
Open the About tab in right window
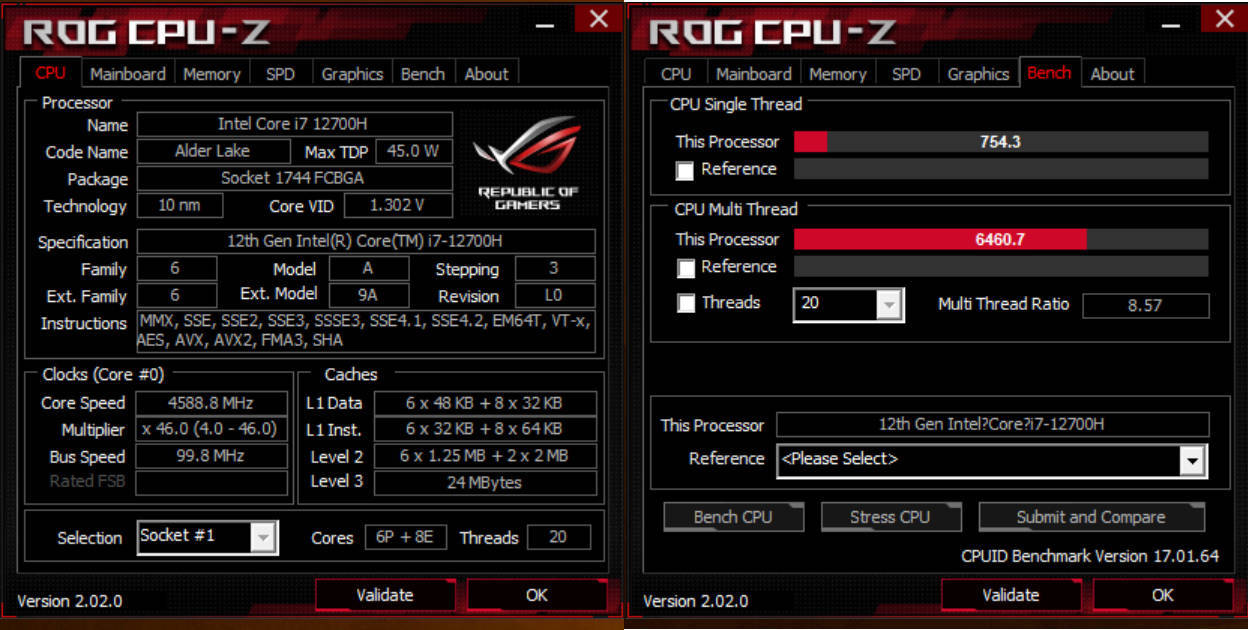1113,74
